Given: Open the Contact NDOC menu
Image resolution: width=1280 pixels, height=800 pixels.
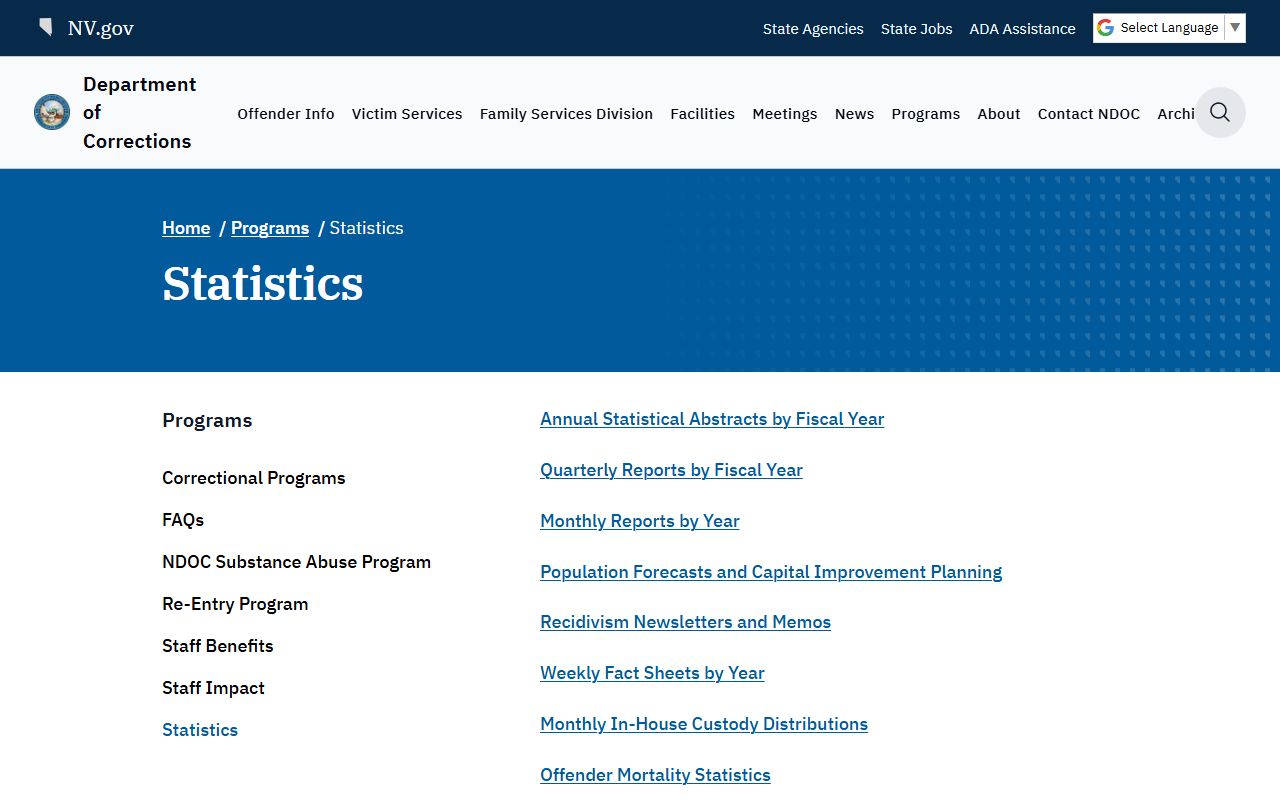Looking at the screenshot, I should (x=1089, y=114).
